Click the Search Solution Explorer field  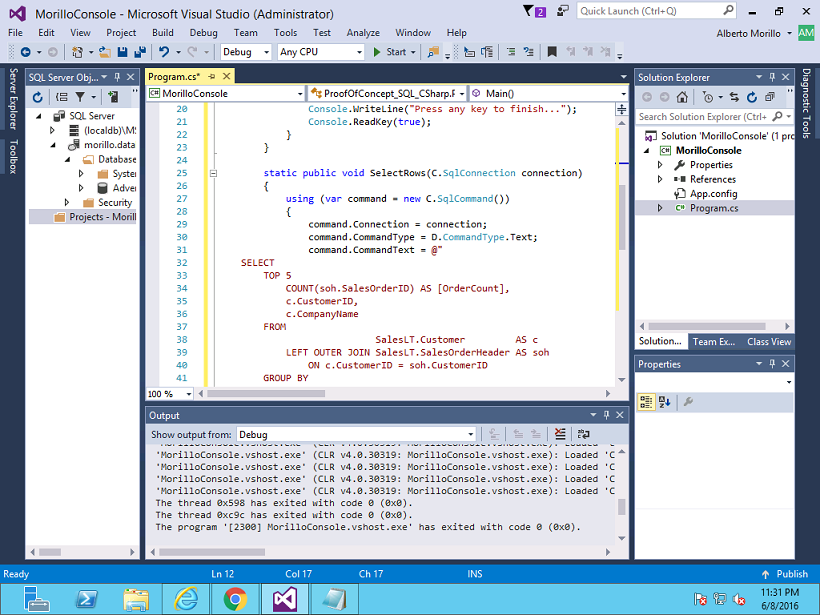coord(703,117)
